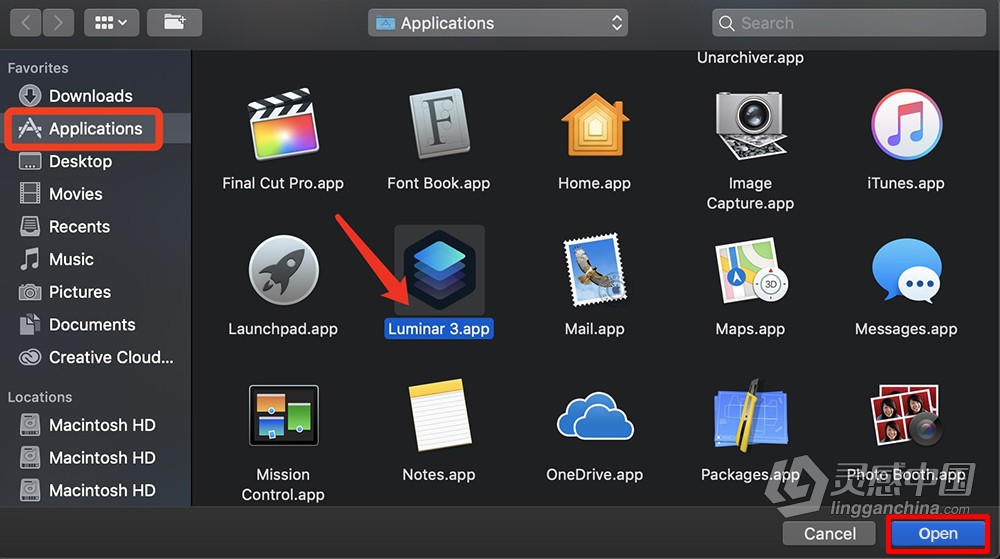Image resolution: width=1000 pixels, height=559 pixels.
Task: Select the Messages.app speech bubble icon
Action: point(906,270)
